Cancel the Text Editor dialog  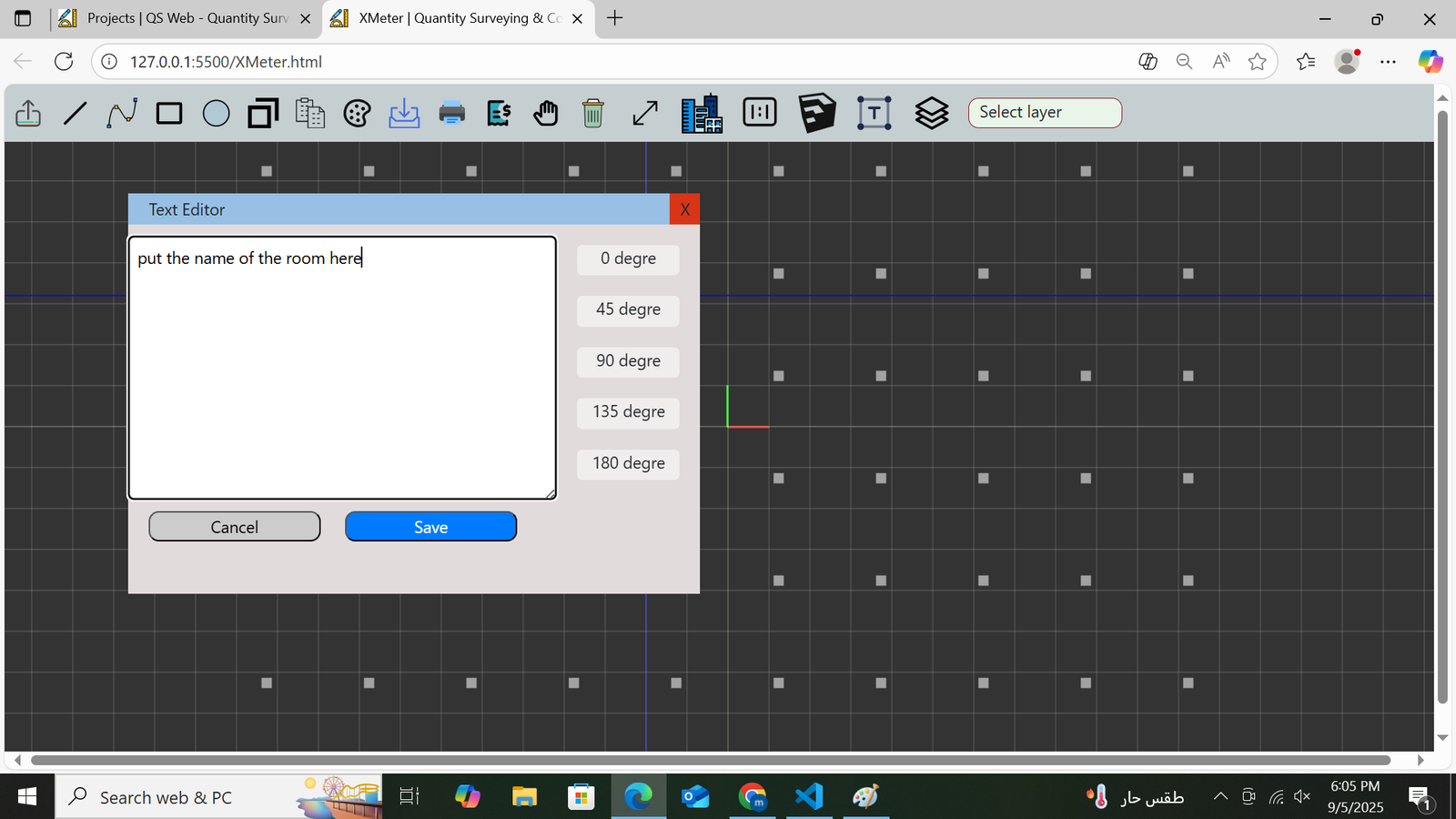(235, 527)
